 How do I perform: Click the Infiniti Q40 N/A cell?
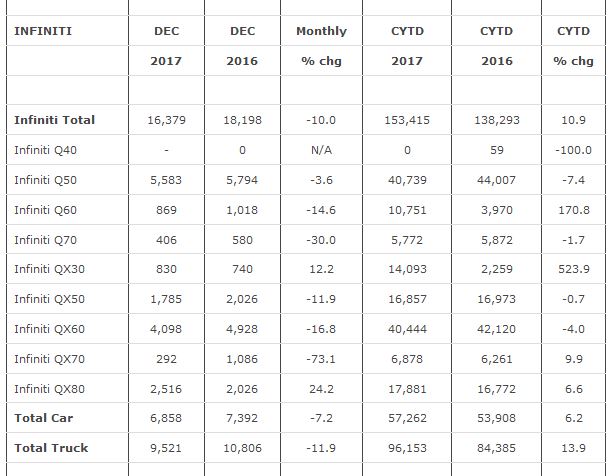click(x=321, y=150)
